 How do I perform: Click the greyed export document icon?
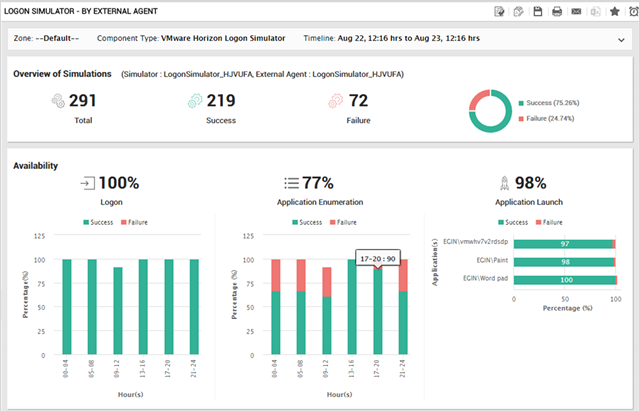(x=596, y=11)
